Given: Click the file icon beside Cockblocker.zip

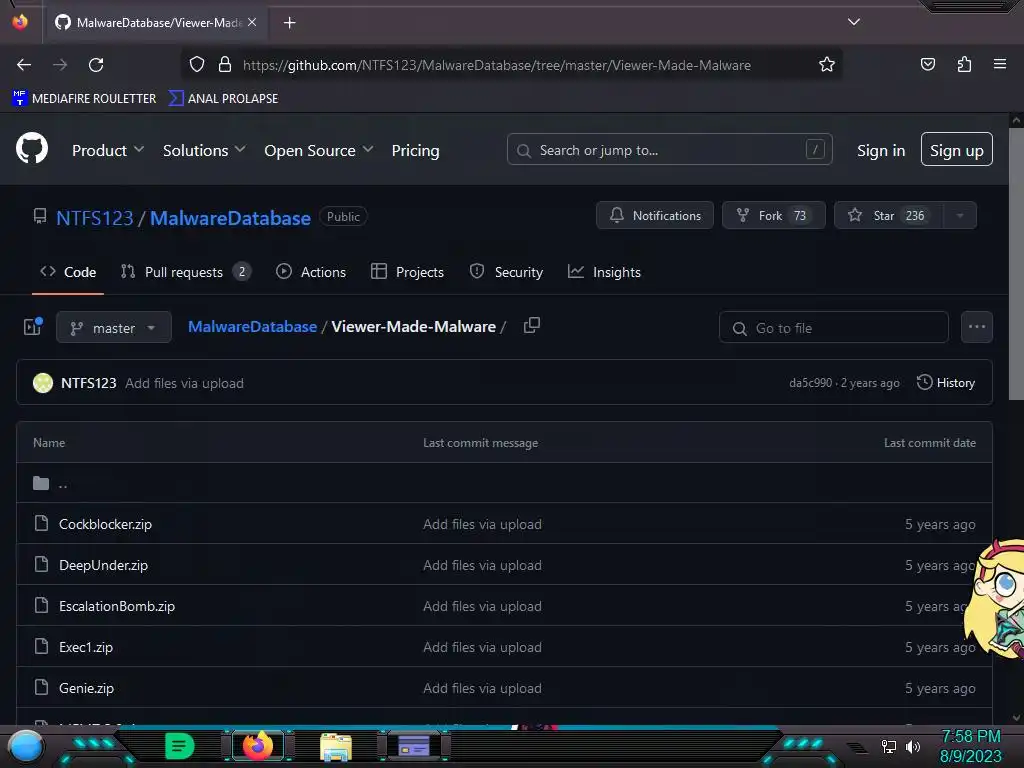Looking at the screenshot, I should pos(41,523).
